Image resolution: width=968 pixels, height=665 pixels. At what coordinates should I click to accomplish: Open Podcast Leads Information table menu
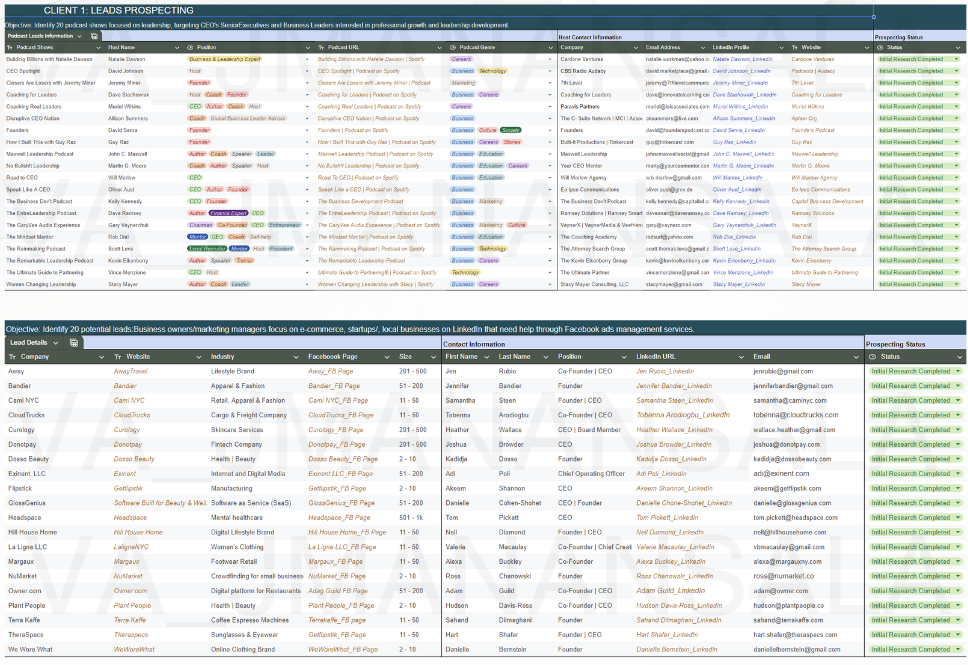79,36
